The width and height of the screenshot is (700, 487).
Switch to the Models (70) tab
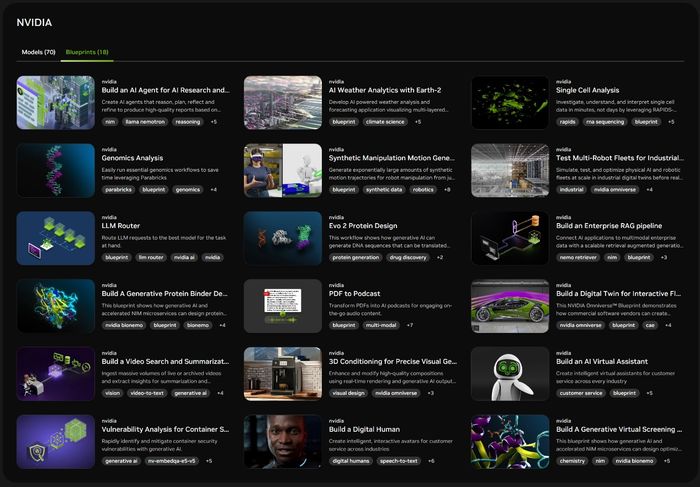tap(39, 51)
